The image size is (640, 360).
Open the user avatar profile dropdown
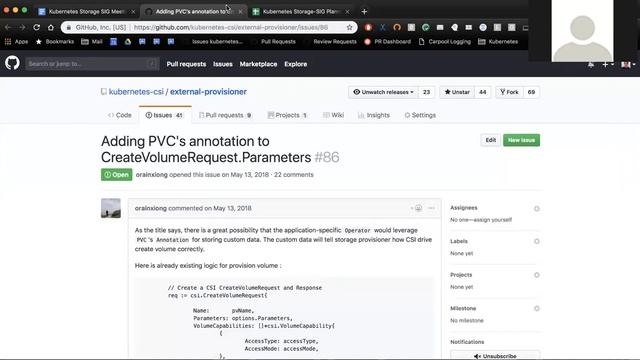628,64
